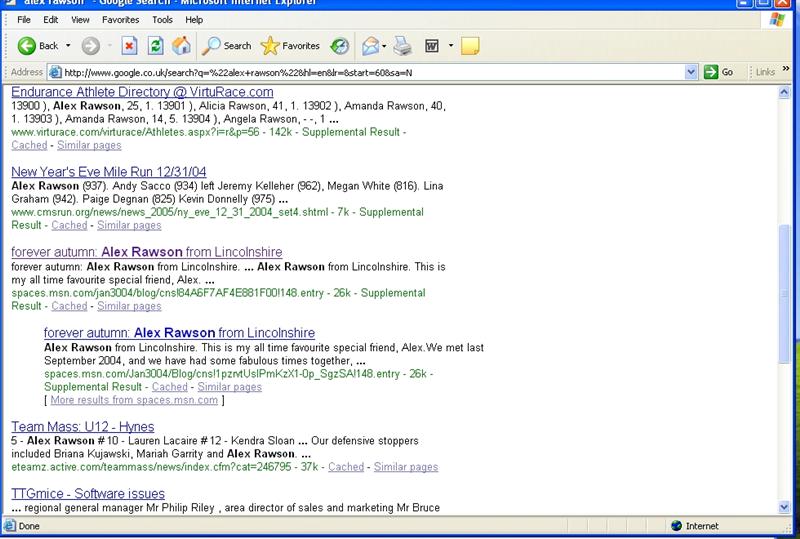Open Similar pages for jan3004 blog result
The image size is (800, 539).
click(x=129, y=306)
